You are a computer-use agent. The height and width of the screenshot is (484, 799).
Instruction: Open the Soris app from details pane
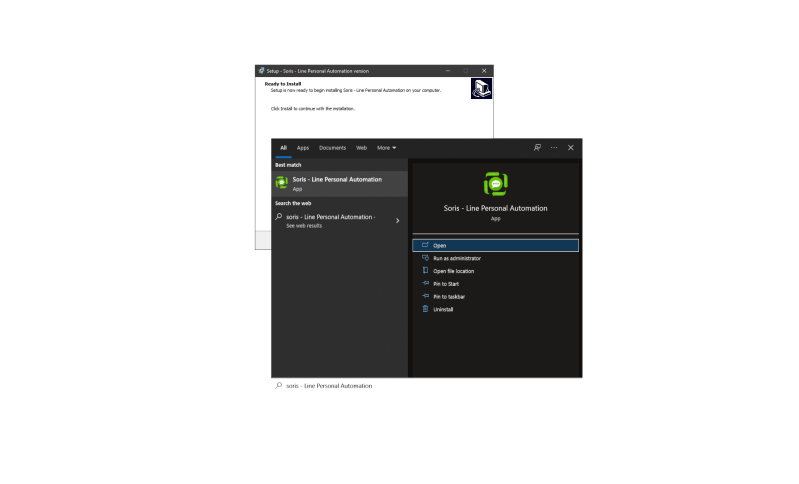pyautogui.click(x=495, y=246)
